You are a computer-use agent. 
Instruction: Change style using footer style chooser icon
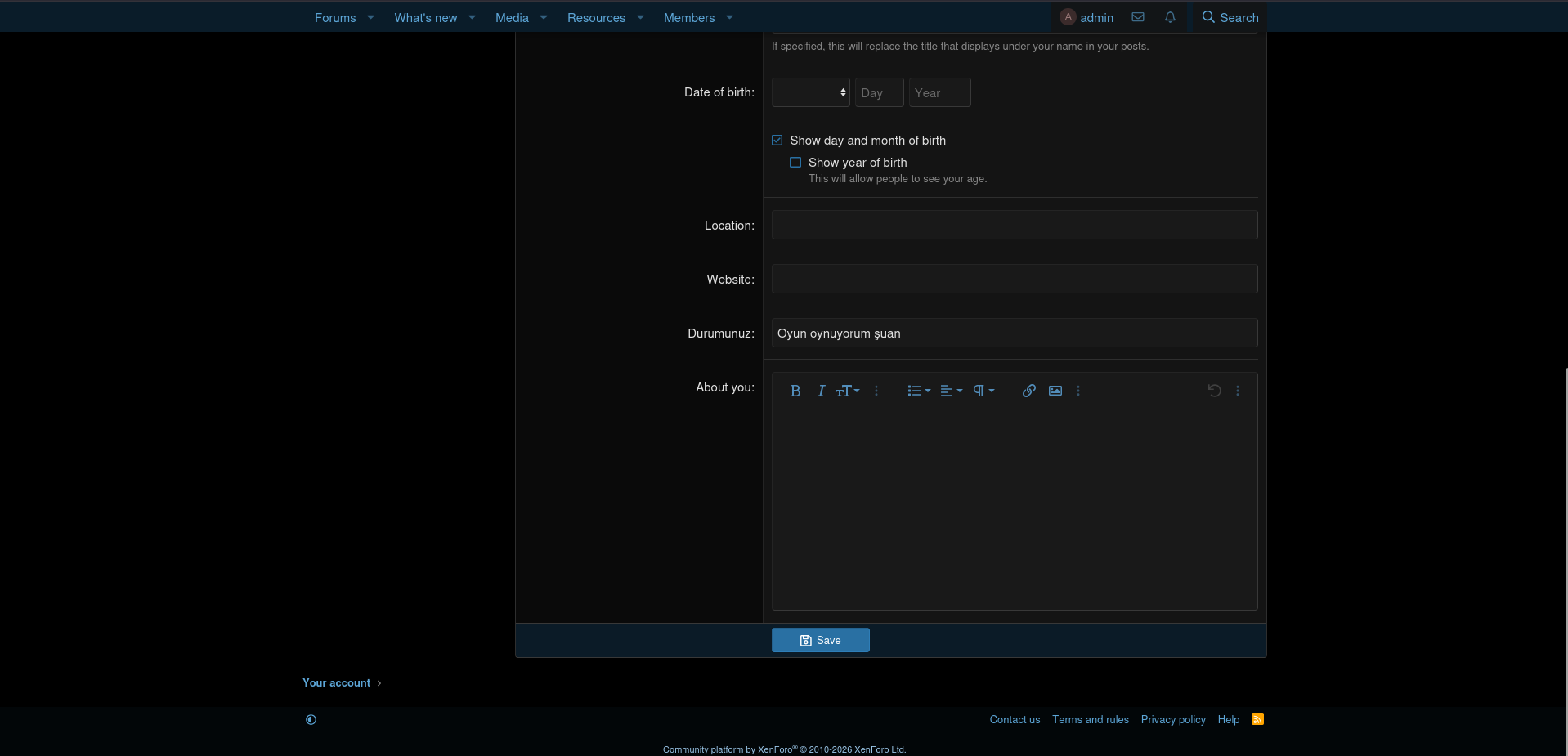click(311, 719)
